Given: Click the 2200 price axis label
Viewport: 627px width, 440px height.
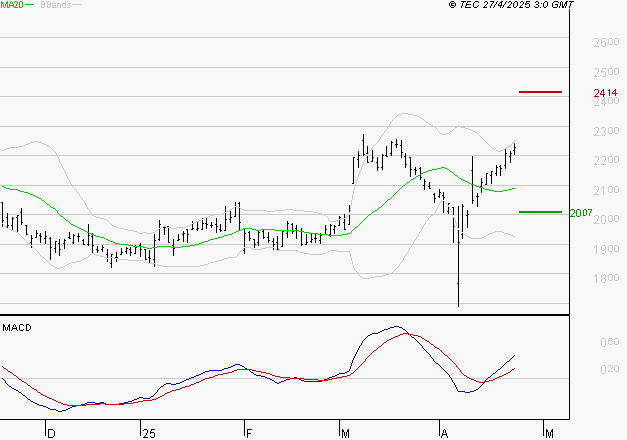Looking at the screenshot, I should pyautogui.click(x=606, y=160).
